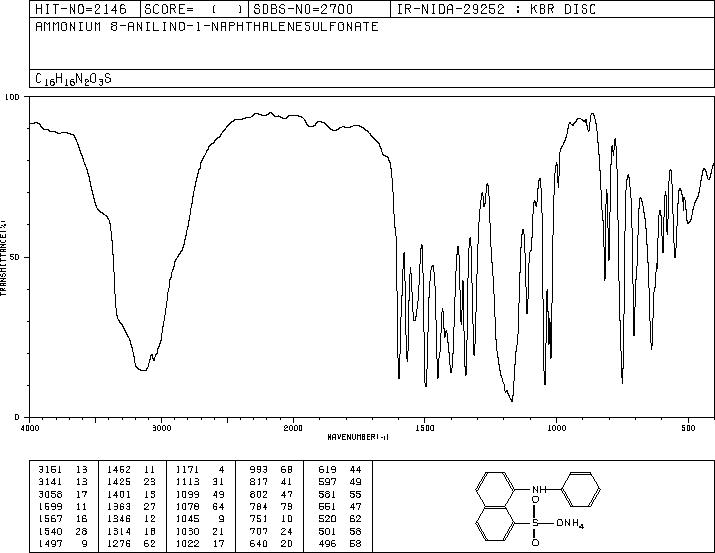Click the 2000 wavenumber axis label
Screen dimensions: 715x553
coord(293,428)
